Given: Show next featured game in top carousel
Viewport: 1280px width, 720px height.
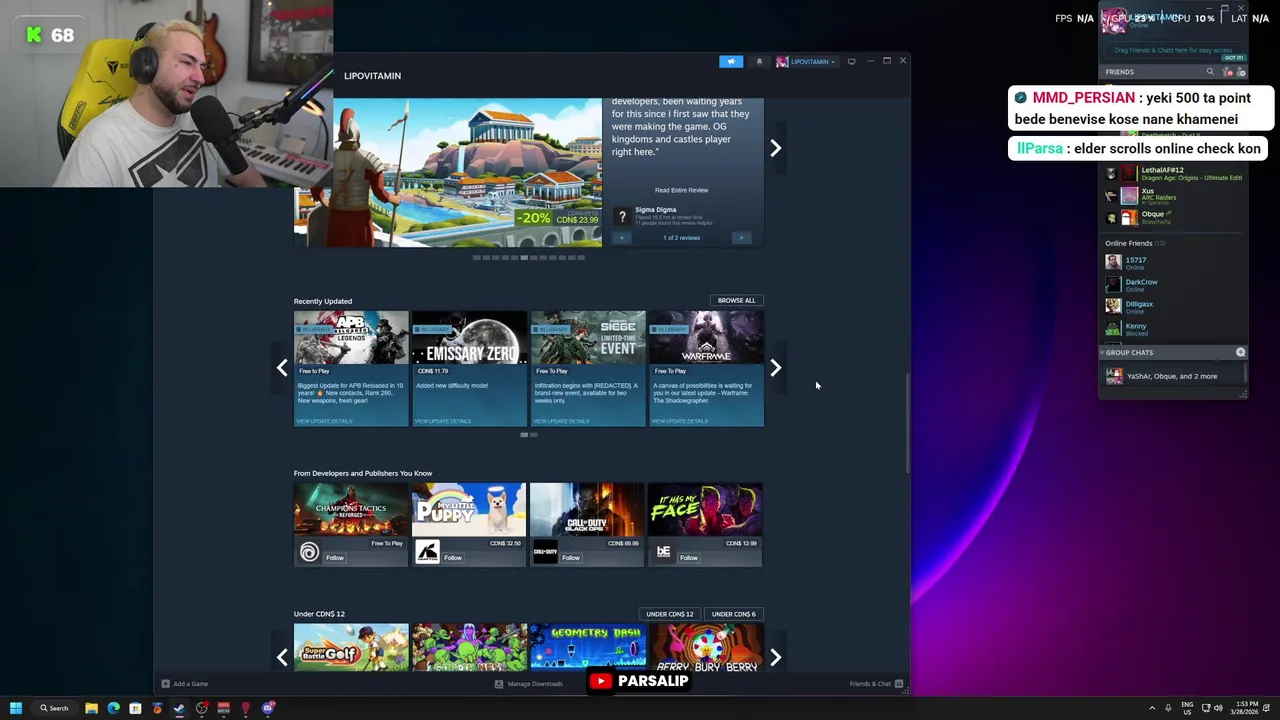Looking at the screenshot, I should pyautogui.click(x=775, y=148).
